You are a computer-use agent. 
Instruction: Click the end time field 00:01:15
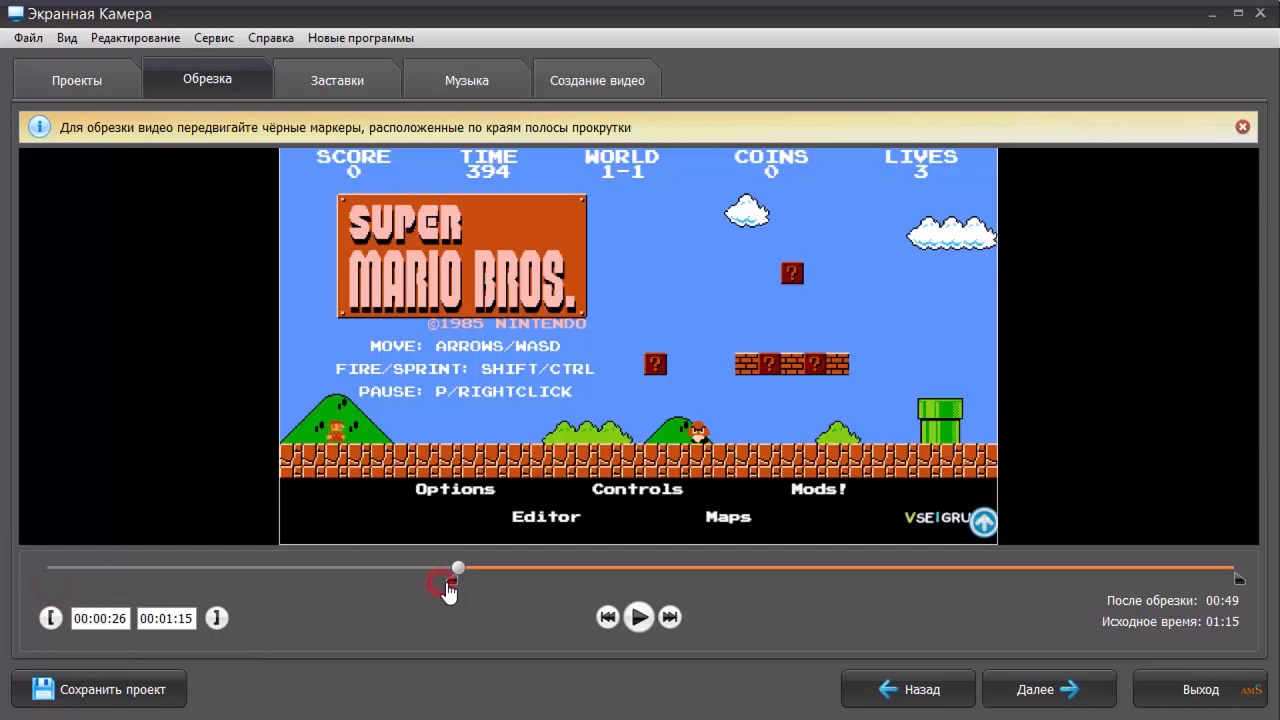click(165, 619)
